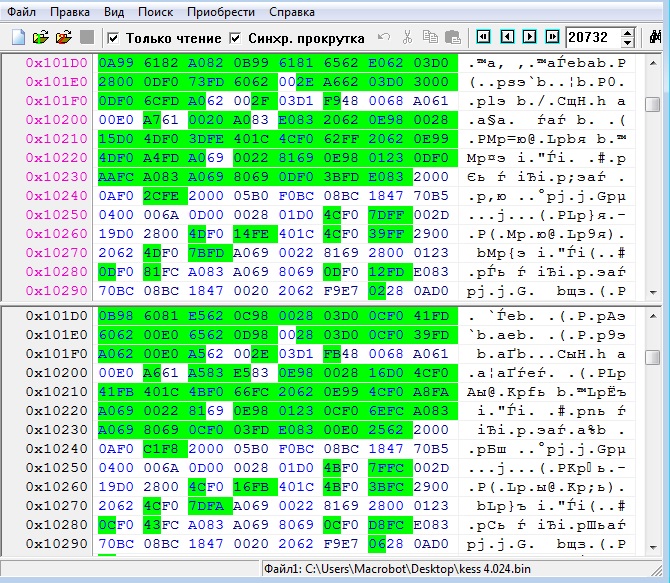Click the second open folder icon
Image resolution: width=670 pixels, height=583 pixels.
[64, 38]
